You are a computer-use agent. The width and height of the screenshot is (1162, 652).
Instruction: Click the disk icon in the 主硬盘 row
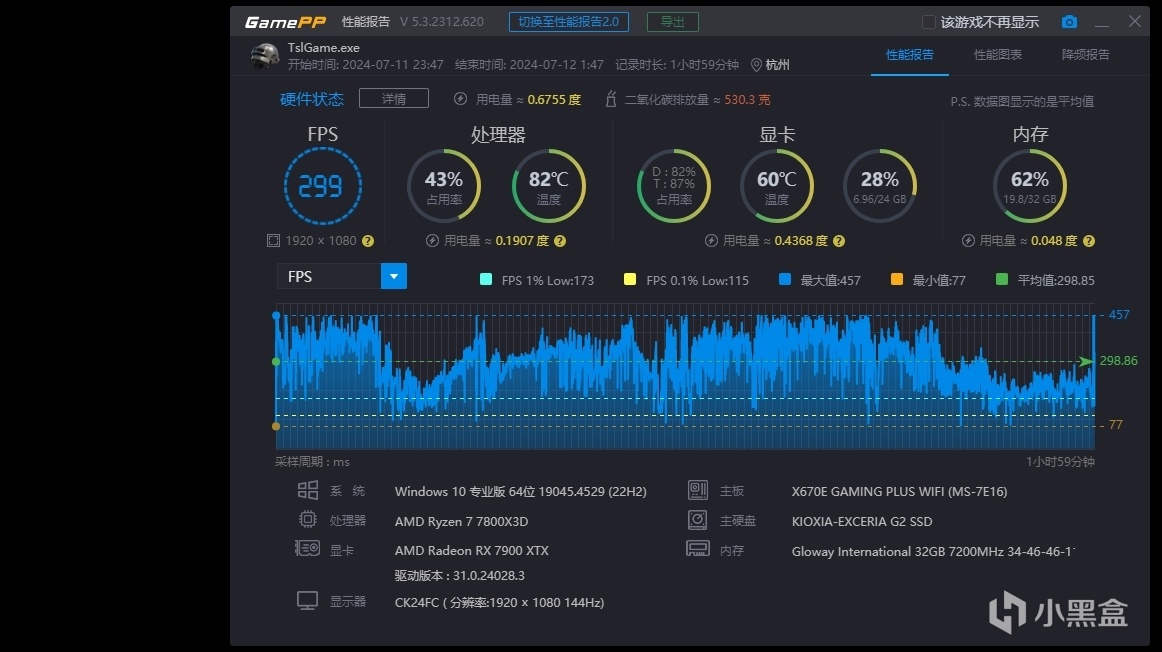pos(697,520)
